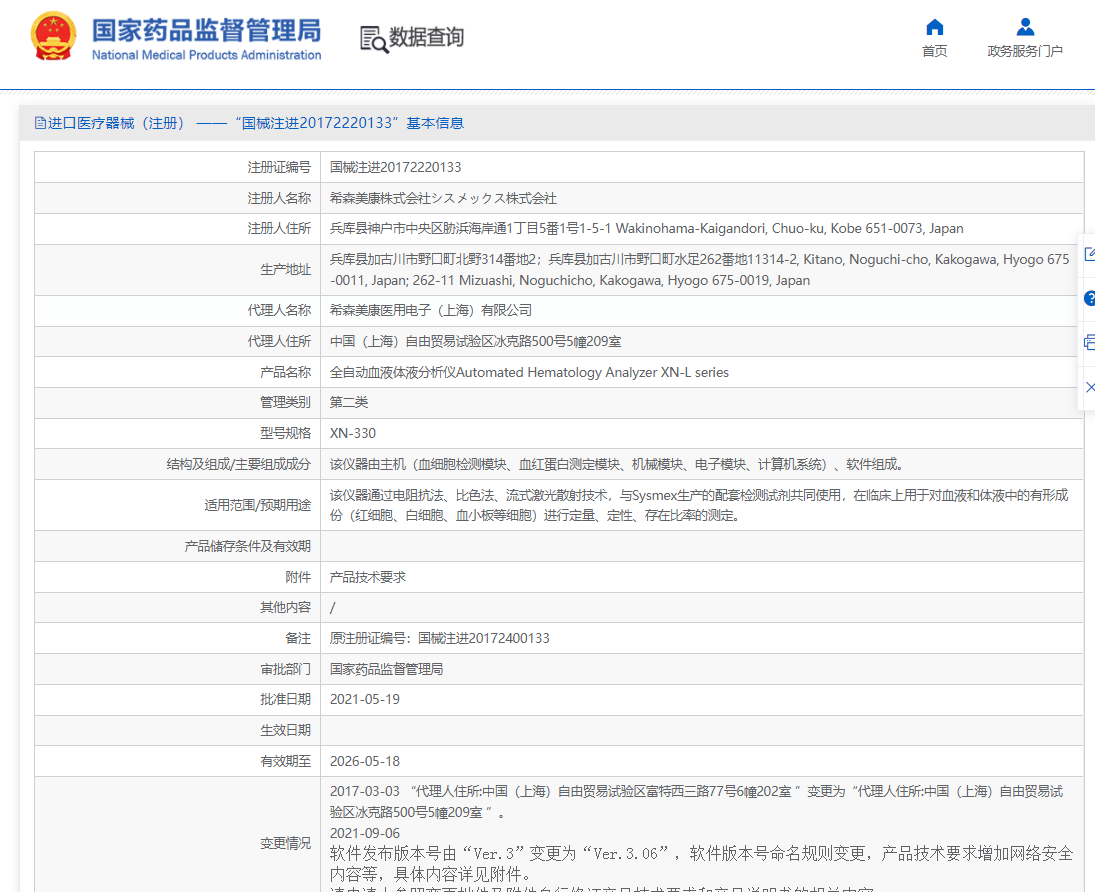Click the 政务服务门户 label
The width and height of the screenshot is (1095, 892).
1025,51
